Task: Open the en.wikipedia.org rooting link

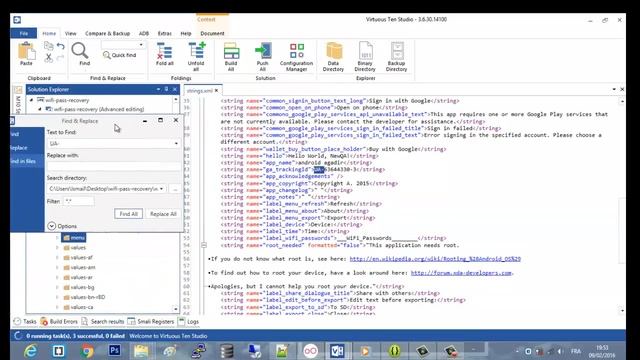Action: coord(435,259)
